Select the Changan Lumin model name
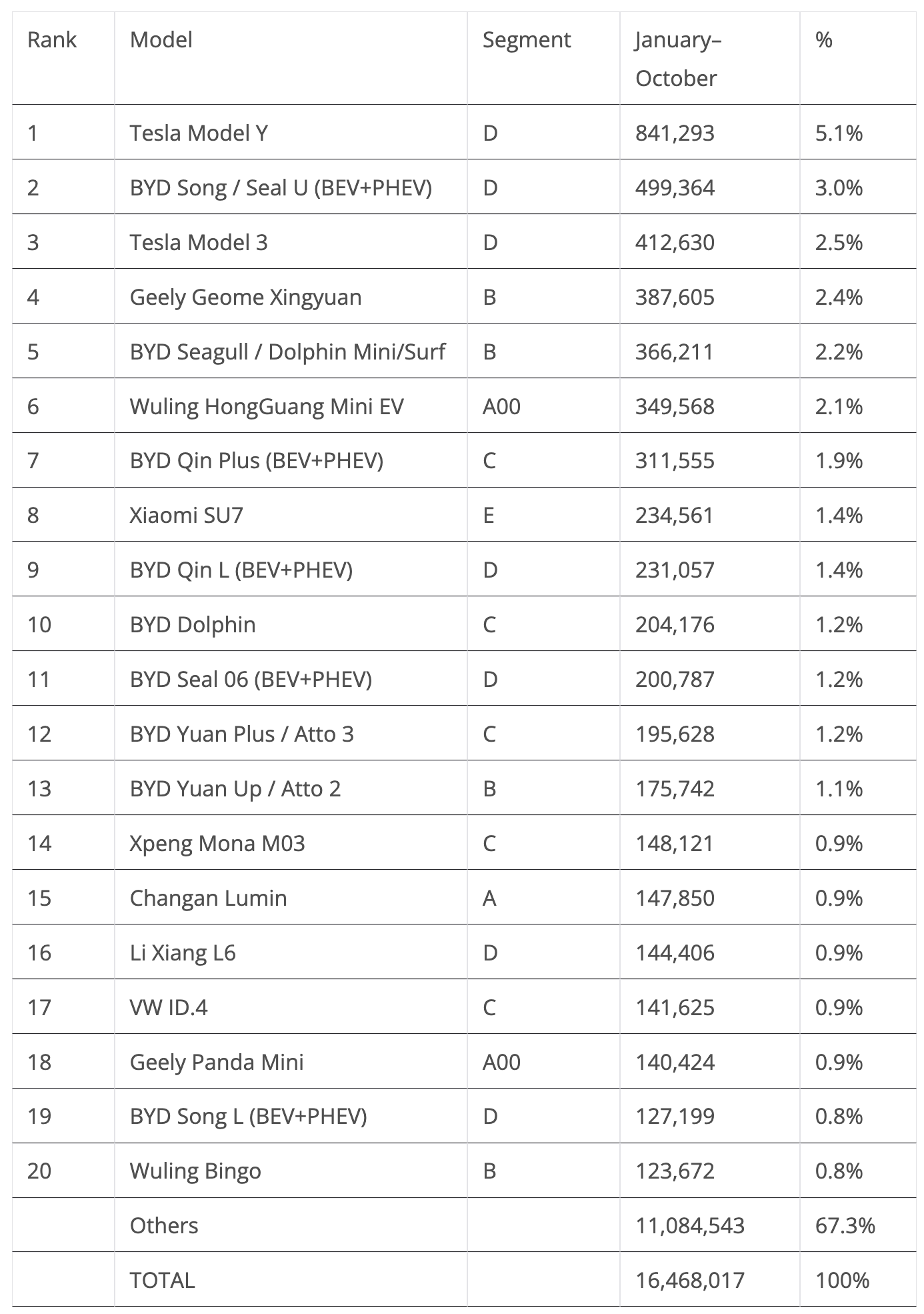924x1314 pixels. pos(208,898)
